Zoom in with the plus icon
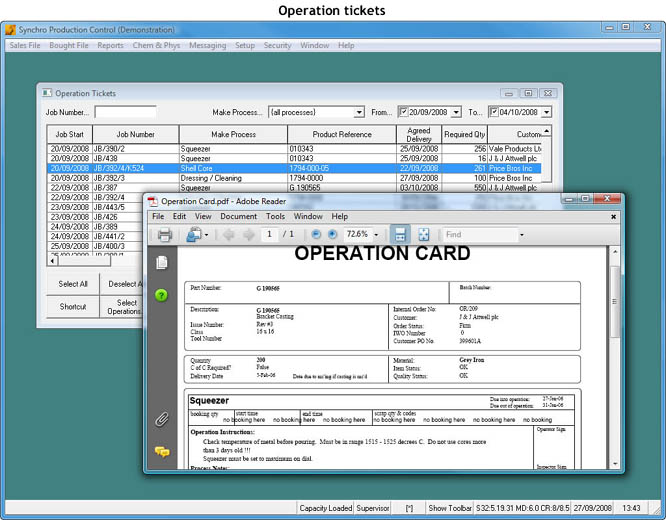 pos(333,234)
